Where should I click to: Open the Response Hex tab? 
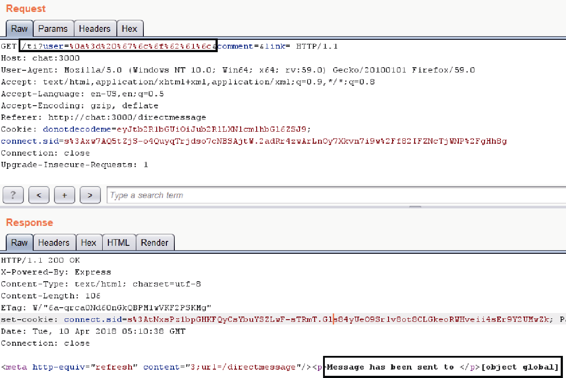point(88,243)
